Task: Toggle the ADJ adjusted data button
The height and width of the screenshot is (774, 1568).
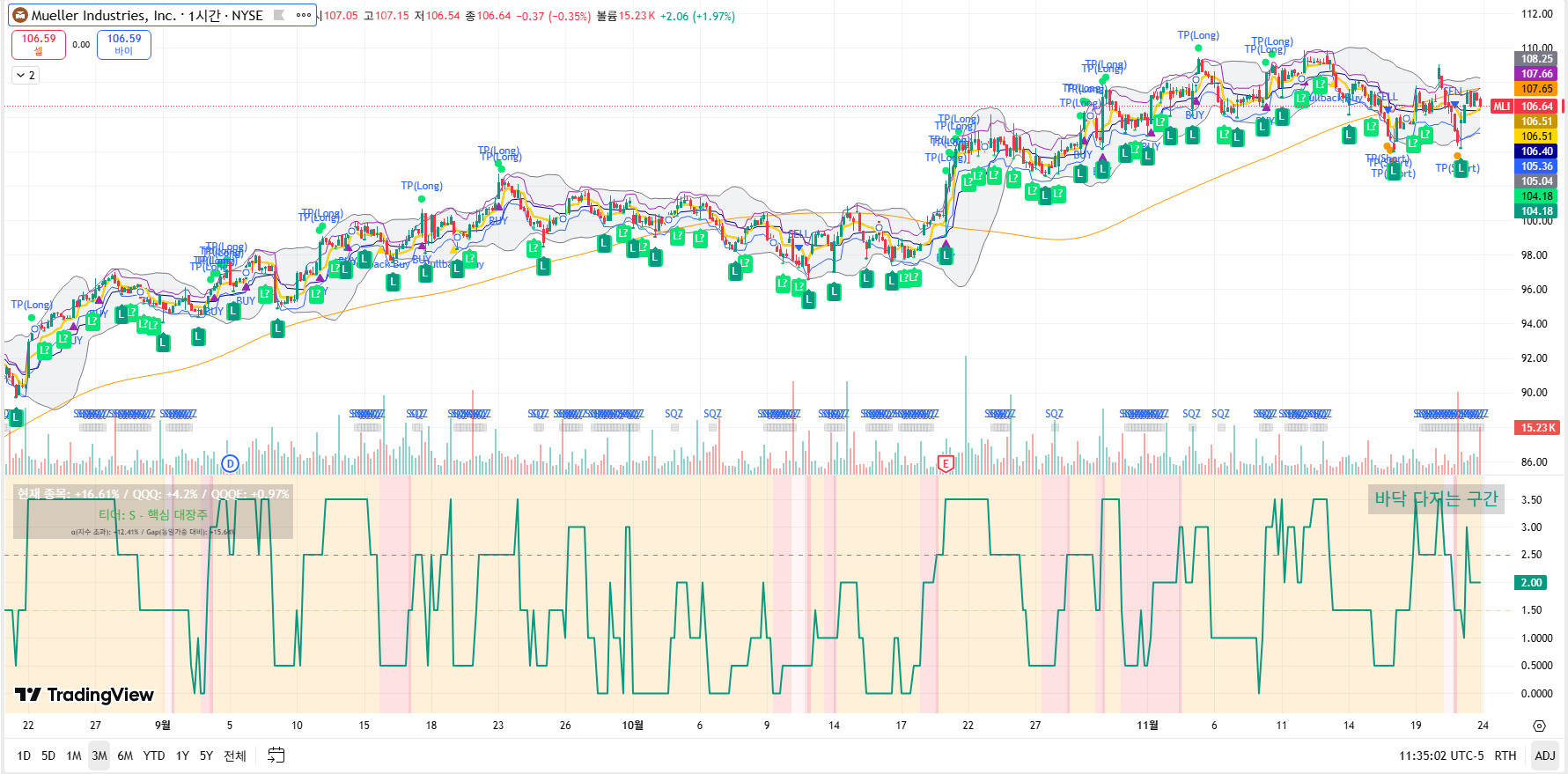Action: pyautogui.click(x=1544, y=756)
